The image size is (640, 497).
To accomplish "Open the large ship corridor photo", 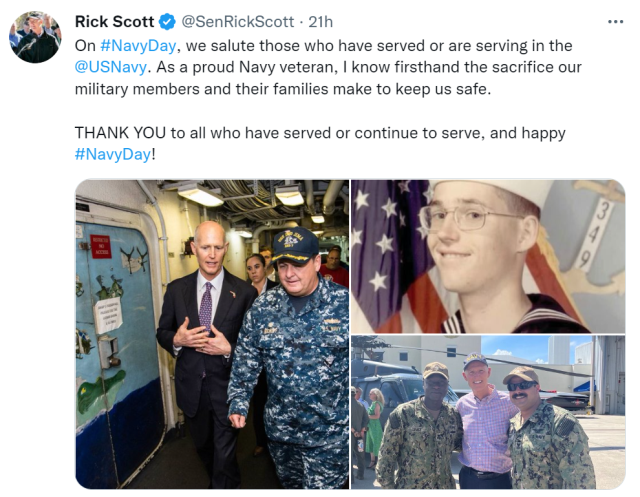I will tap(212, 334).
